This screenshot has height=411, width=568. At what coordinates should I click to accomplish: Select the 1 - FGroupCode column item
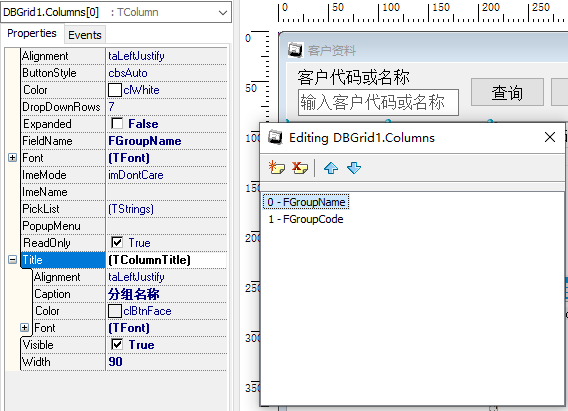306,219
